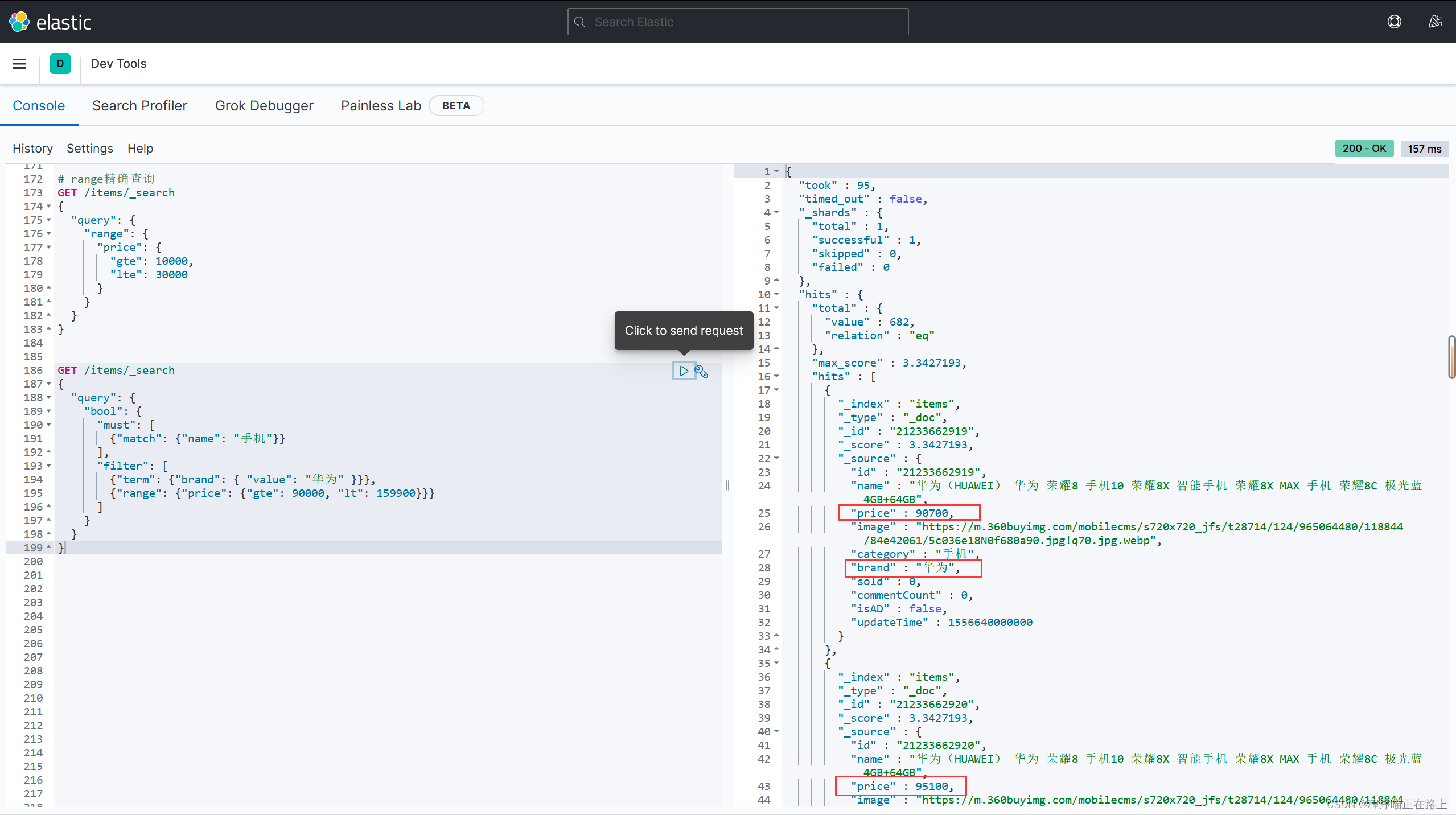The width and height of the screenshot is (1456, 815).
Task: Collapse the _source block at line 22
Action: tap(776, 459)
